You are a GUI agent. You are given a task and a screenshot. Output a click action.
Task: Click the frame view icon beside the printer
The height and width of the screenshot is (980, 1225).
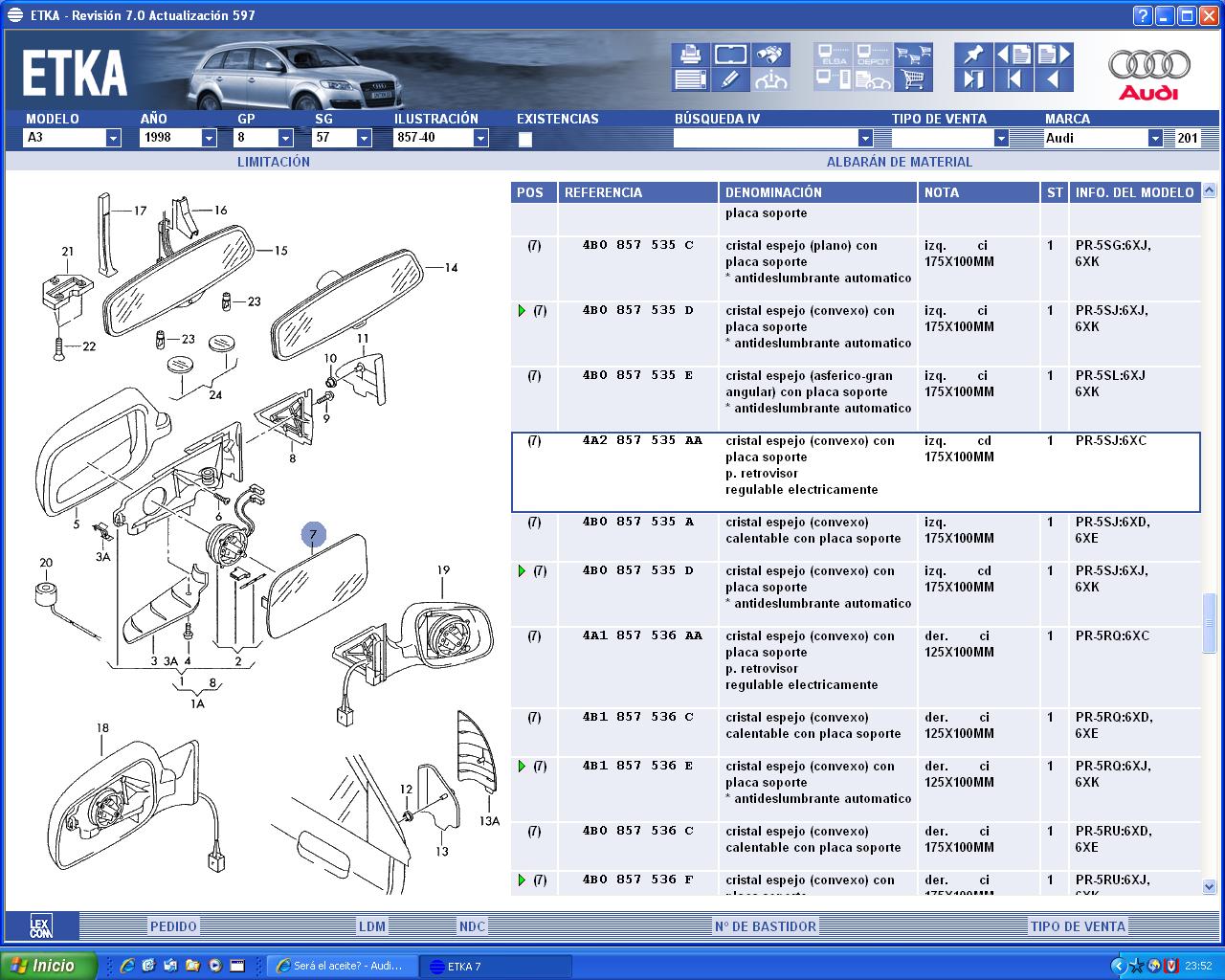[x=730, y=55]
